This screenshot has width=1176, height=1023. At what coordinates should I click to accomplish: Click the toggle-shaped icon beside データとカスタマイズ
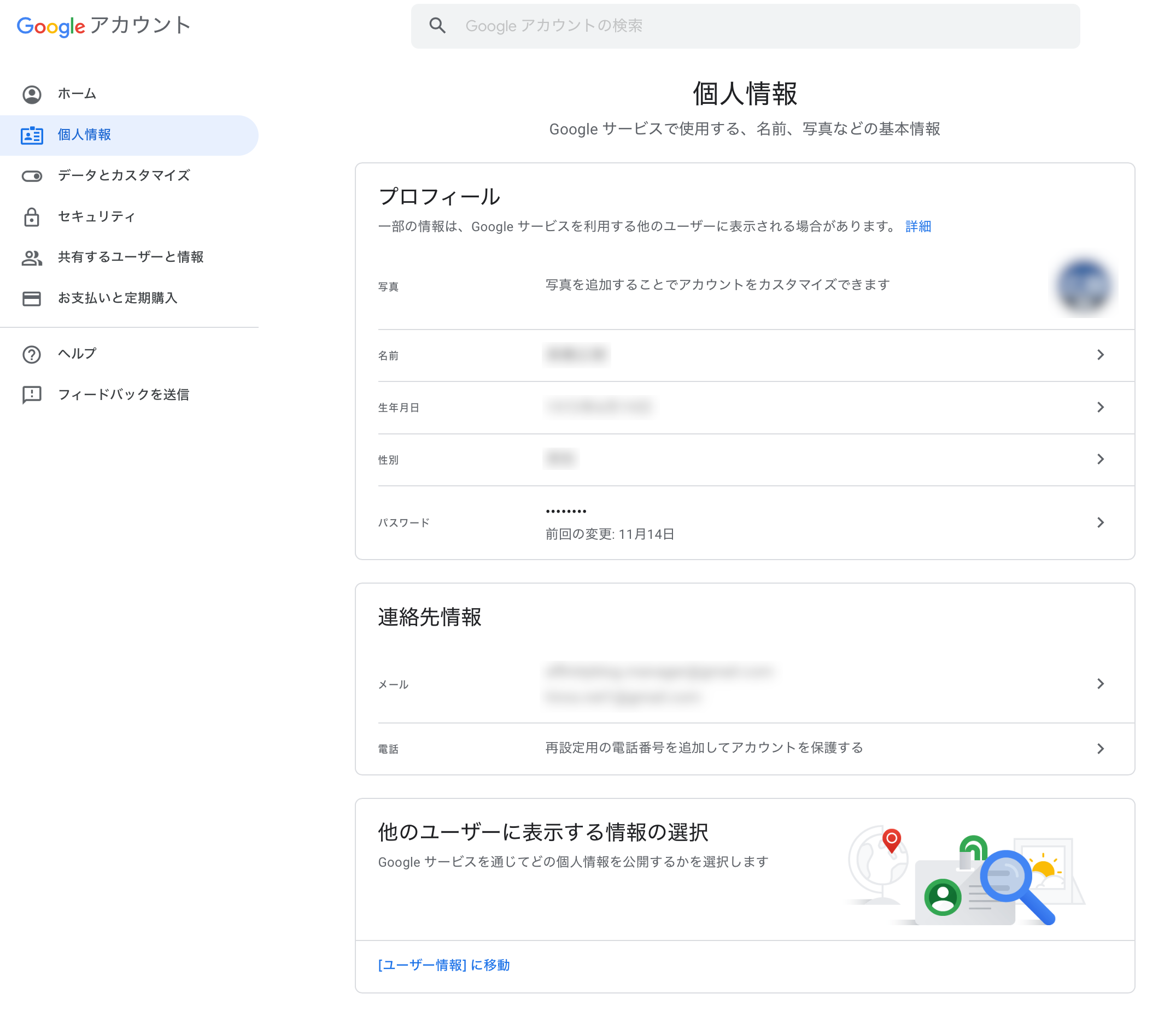[31, 176]
